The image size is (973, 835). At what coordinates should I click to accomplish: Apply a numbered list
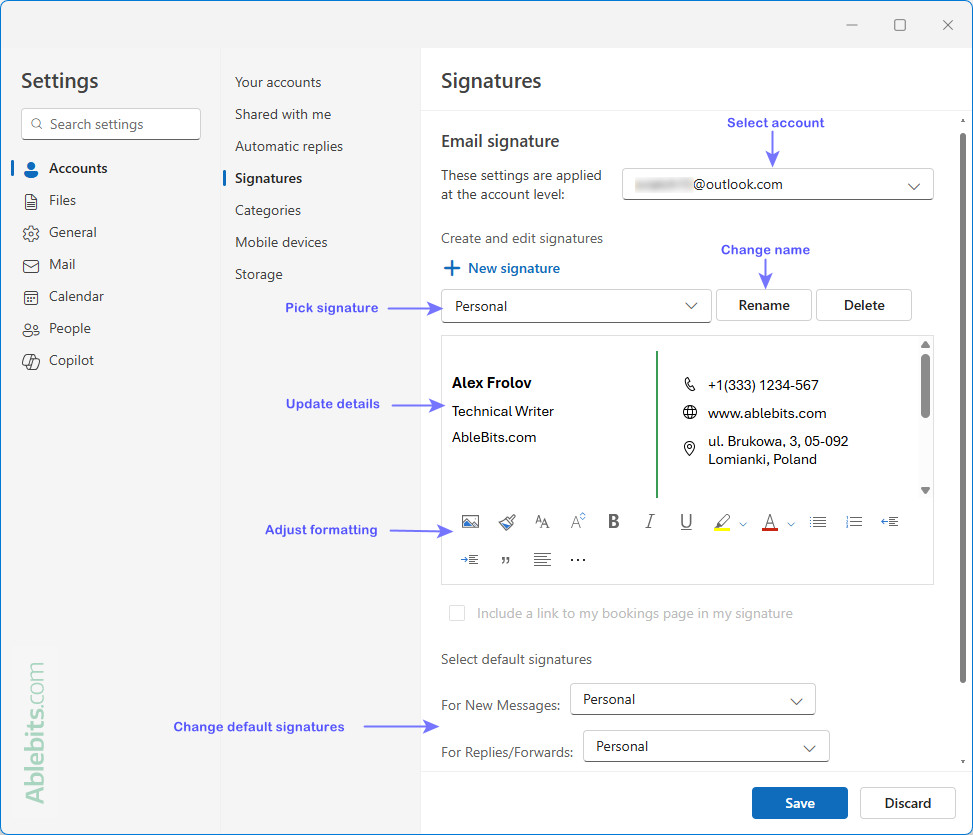coord(853,521)
